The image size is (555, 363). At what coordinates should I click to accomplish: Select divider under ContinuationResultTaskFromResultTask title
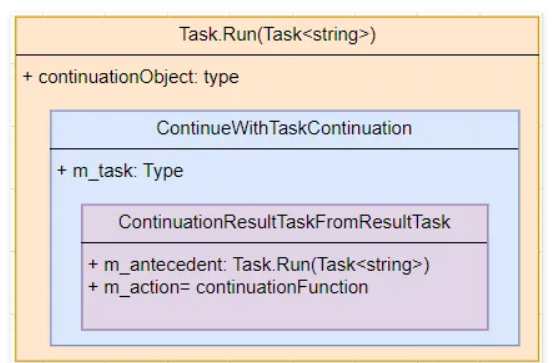tap(285, 242)
